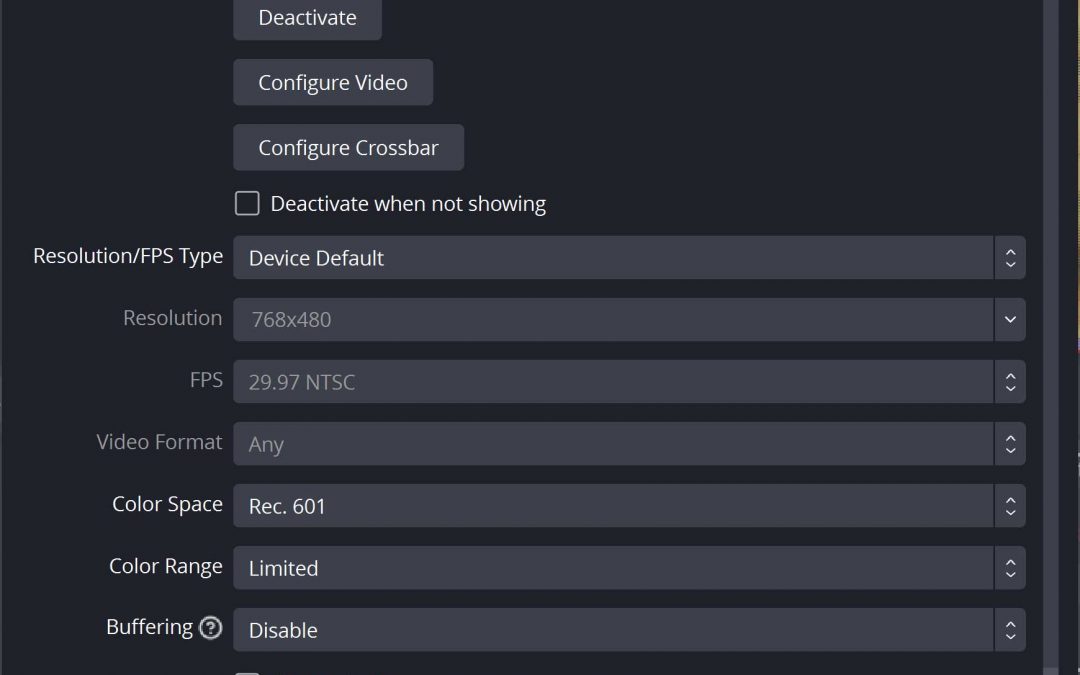
Task: Click the up-down arrows on the Buffering field
Action: pyautogui.click(x=1010, y=630)
